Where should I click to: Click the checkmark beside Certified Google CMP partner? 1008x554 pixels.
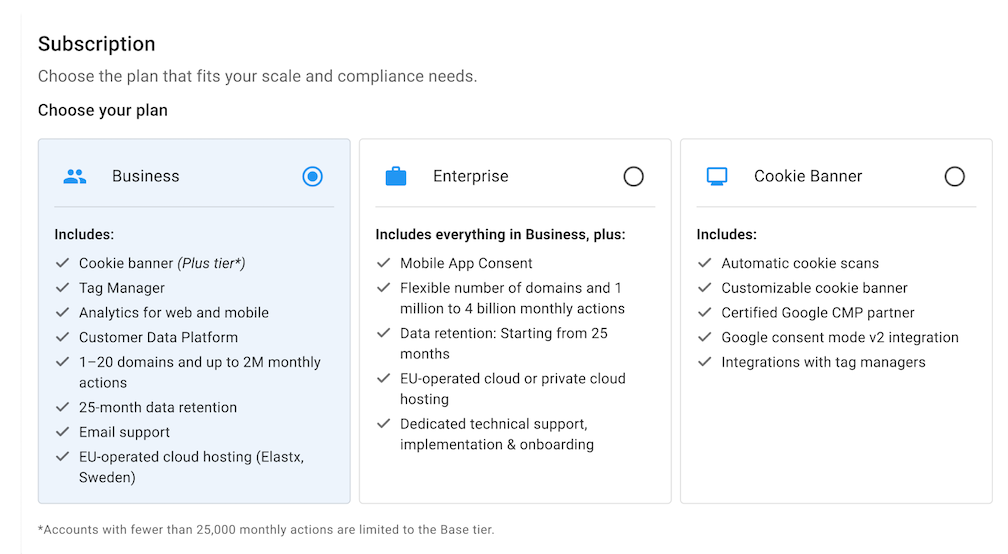tap(705, 312)
